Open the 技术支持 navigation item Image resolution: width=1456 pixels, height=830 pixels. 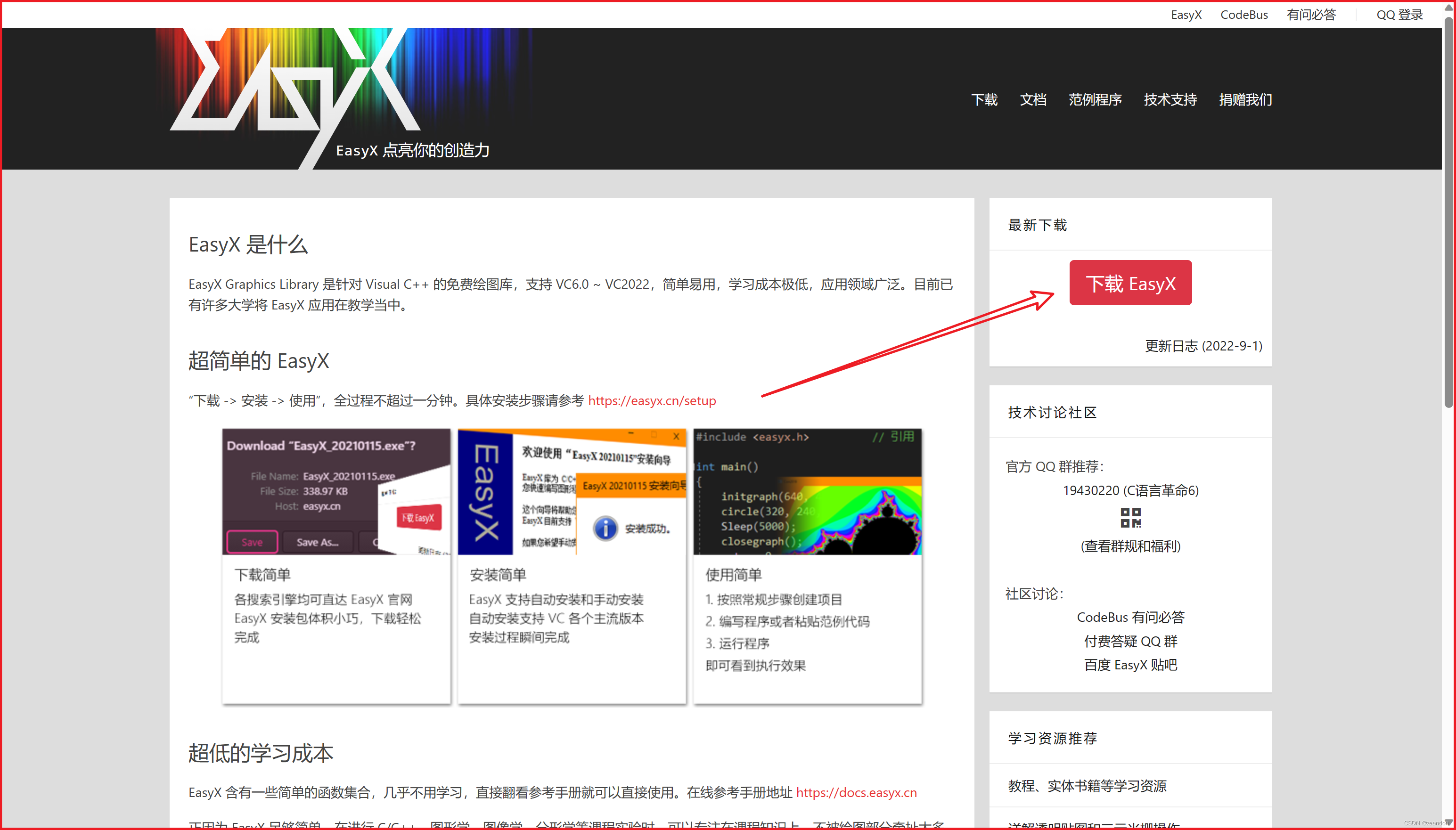coord(1170,100)
